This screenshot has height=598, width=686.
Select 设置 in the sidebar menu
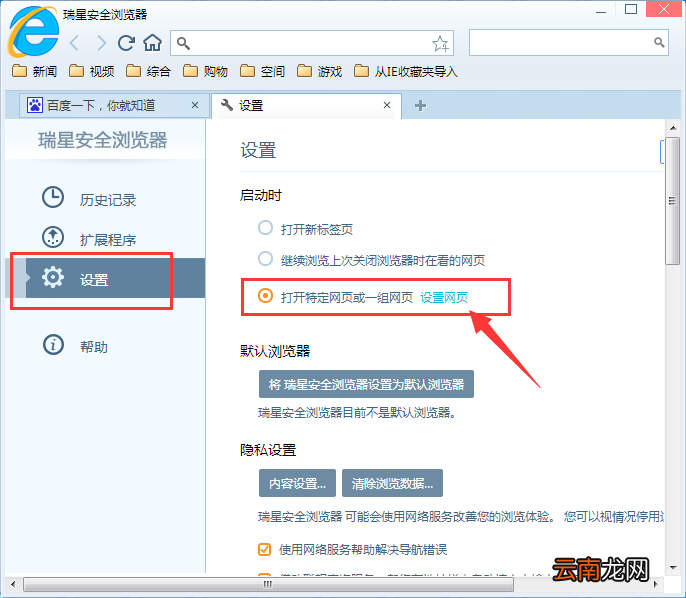coord(105,278)
